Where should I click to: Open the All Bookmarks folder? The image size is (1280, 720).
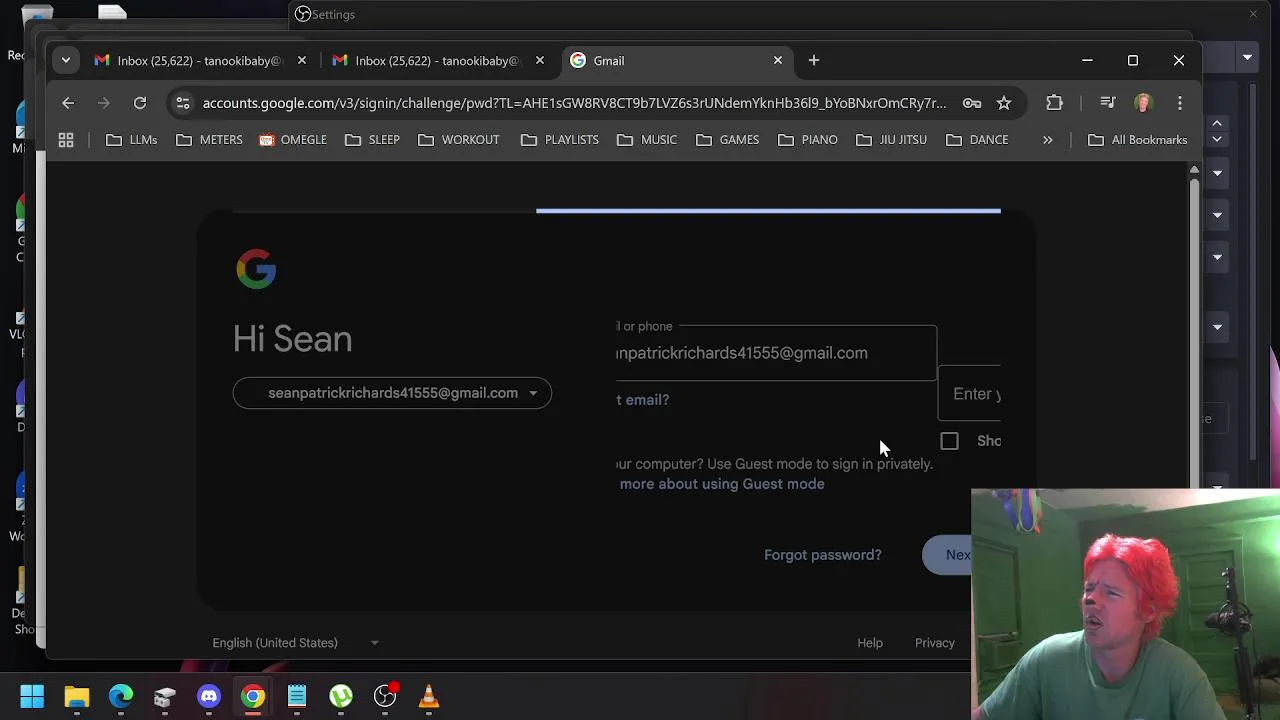point(1138,140)
